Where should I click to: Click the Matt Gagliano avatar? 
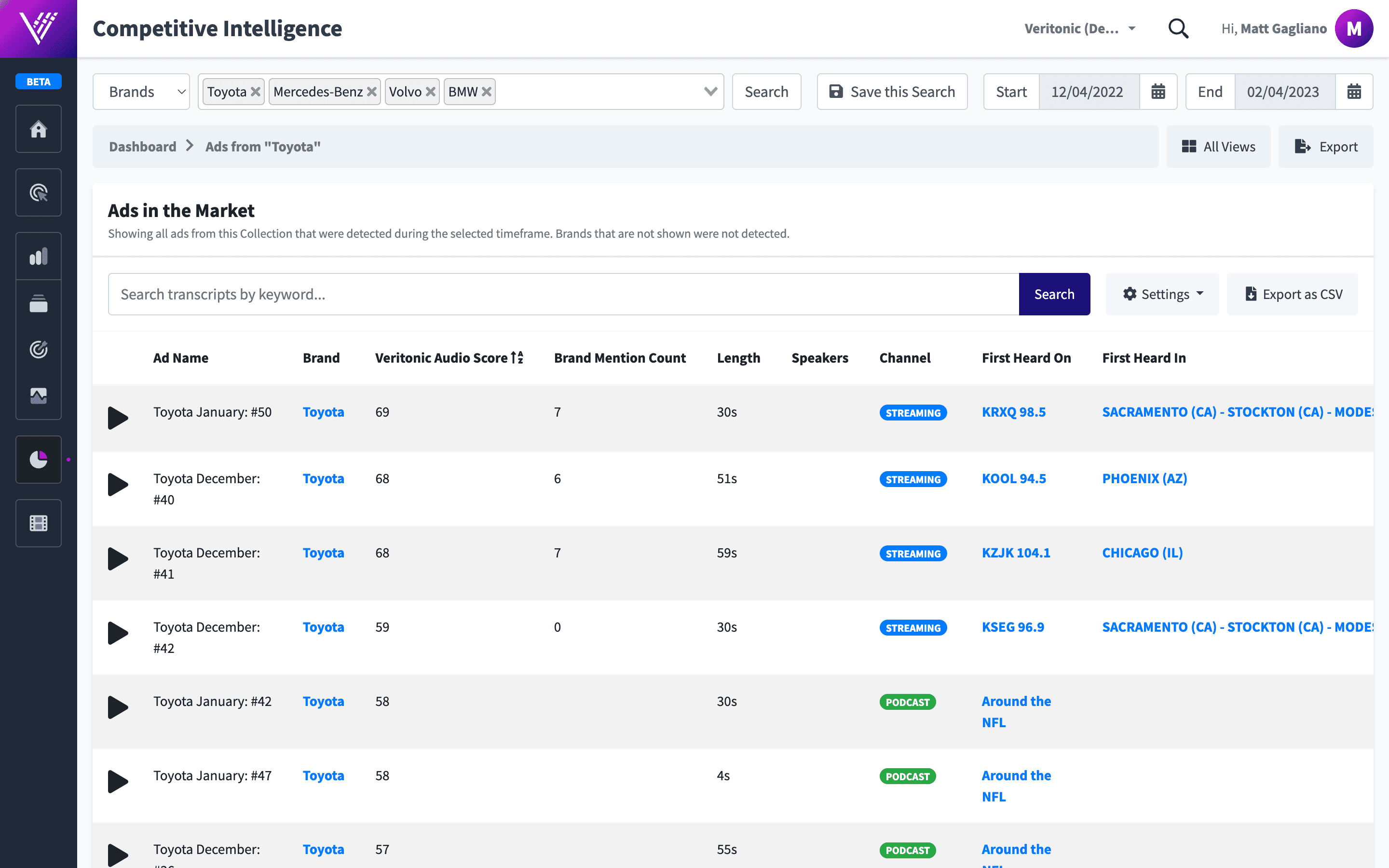point(1354,28)
